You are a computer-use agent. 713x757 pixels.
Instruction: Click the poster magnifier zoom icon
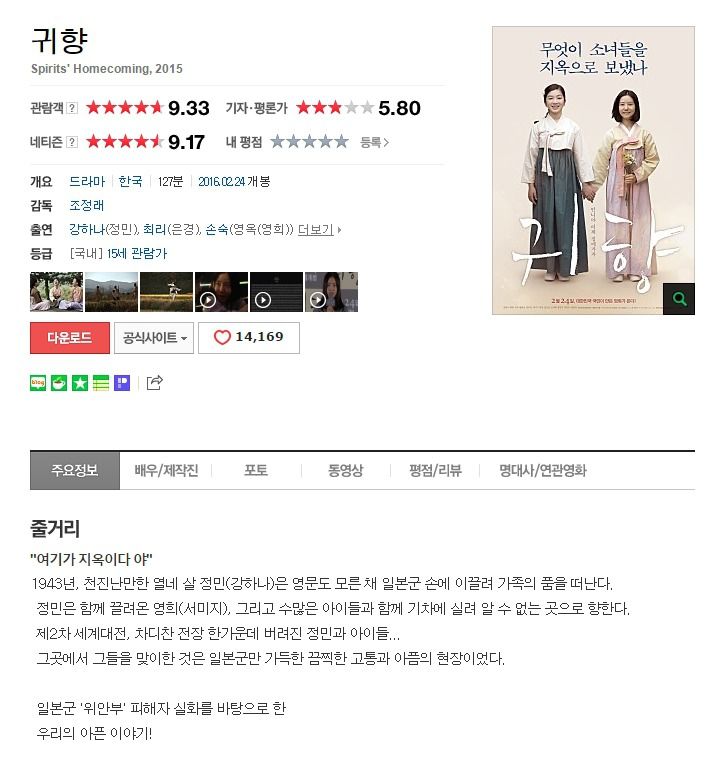[679, 299]
